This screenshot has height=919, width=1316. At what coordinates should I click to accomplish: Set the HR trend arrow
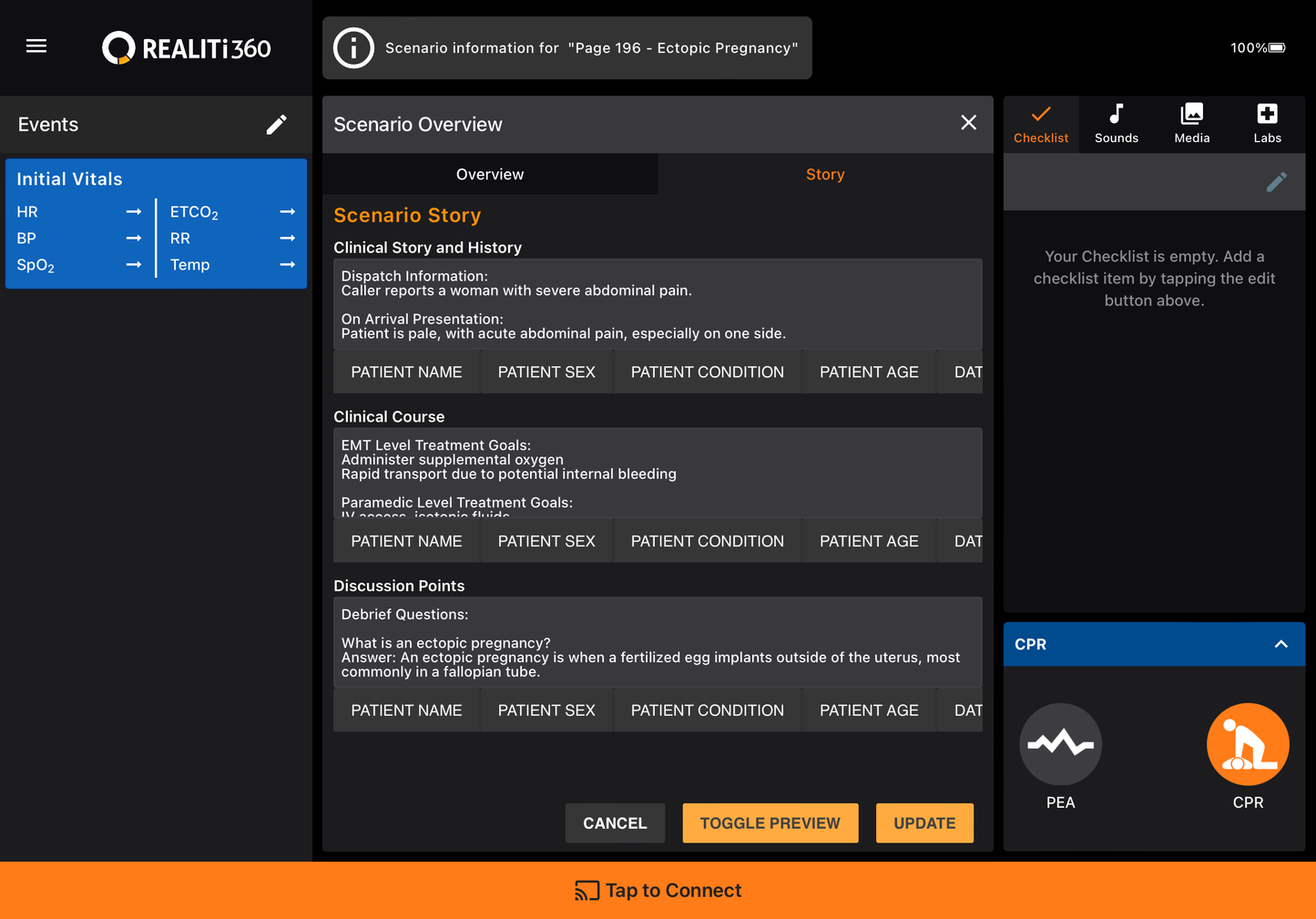coord(134,211)
